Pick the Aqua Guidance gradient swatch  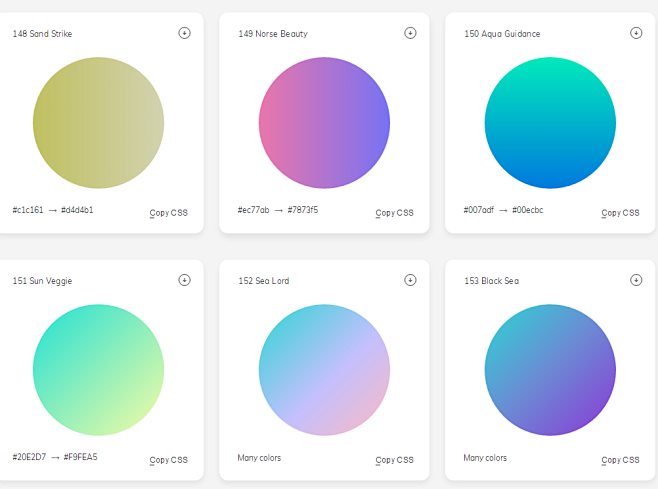[550, 123]
